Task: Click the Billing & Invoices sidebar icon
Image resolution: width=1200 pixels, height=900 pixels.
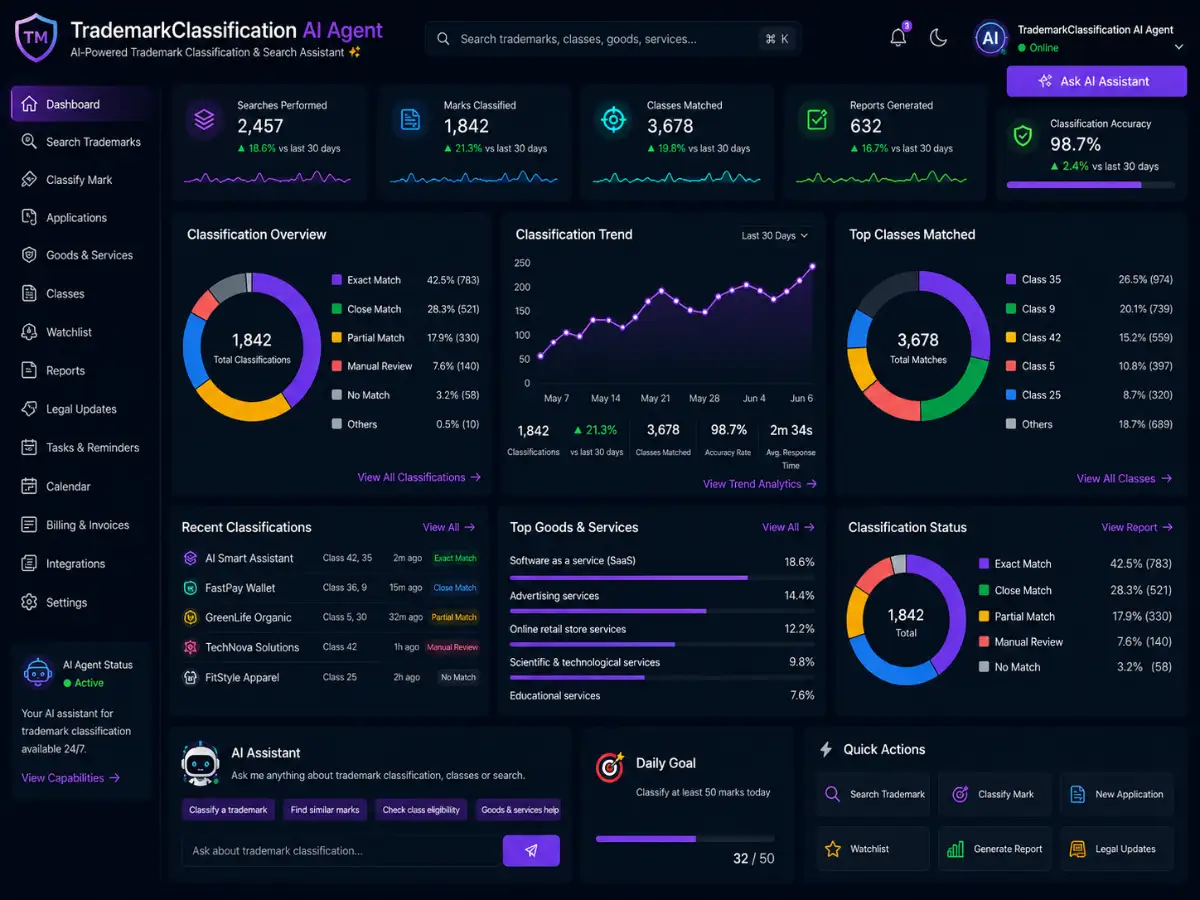Action: (x=28, y=525)
